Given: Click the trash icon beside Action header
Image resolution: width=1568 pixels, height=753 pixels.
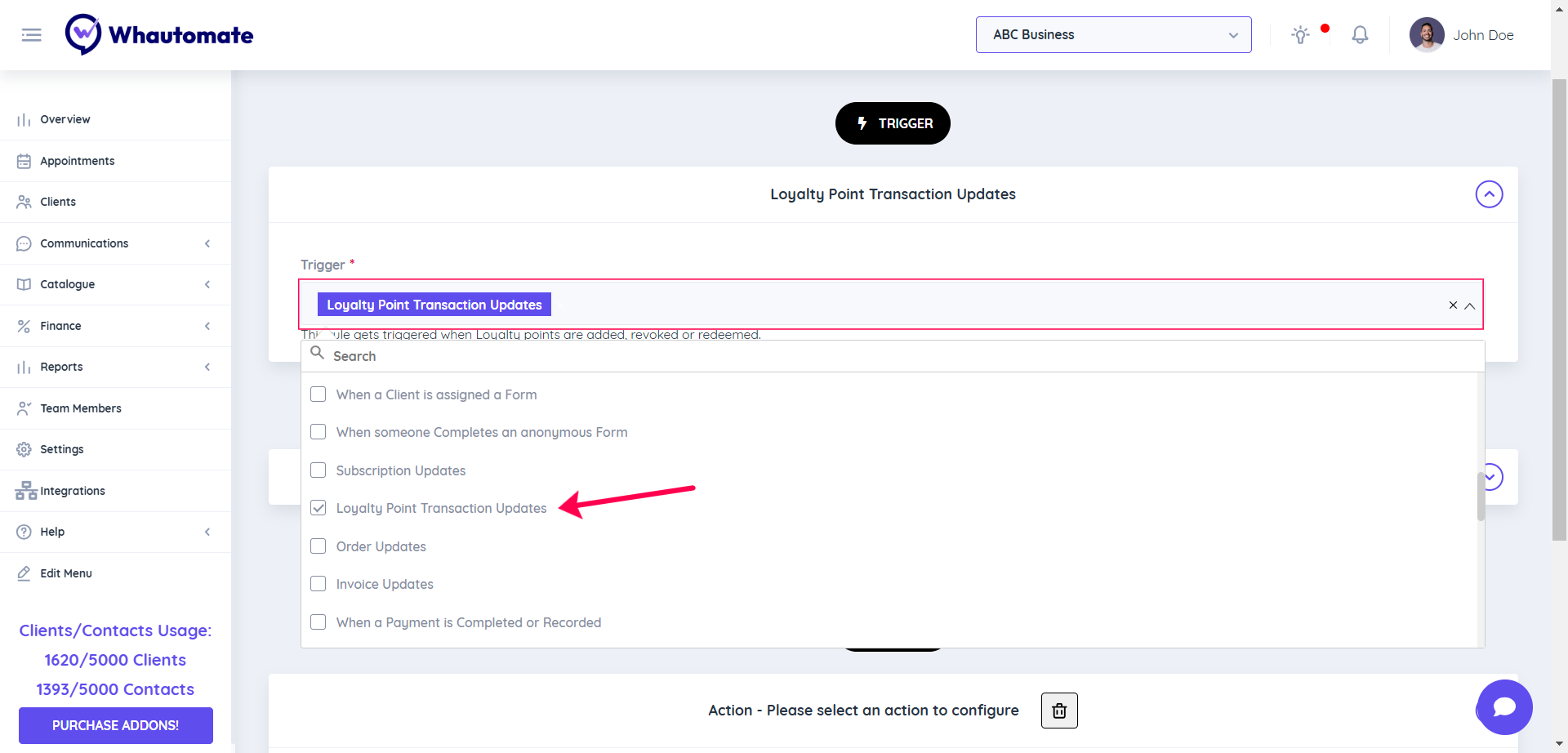Looking at the screenshot, I should pos(1059,711).
